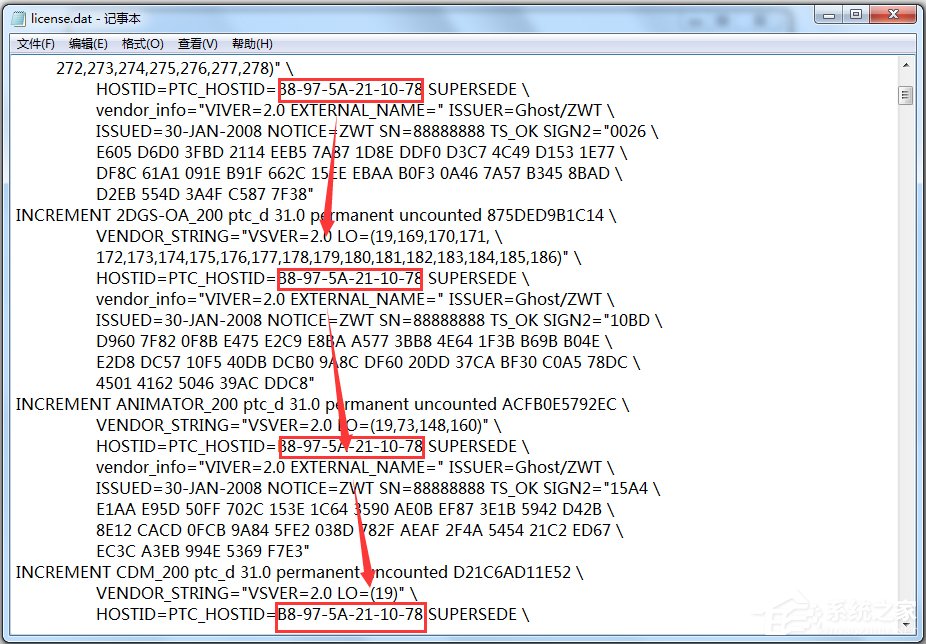Click the scrollbar down arrow
926x644 pixels.
click(906, 624)
